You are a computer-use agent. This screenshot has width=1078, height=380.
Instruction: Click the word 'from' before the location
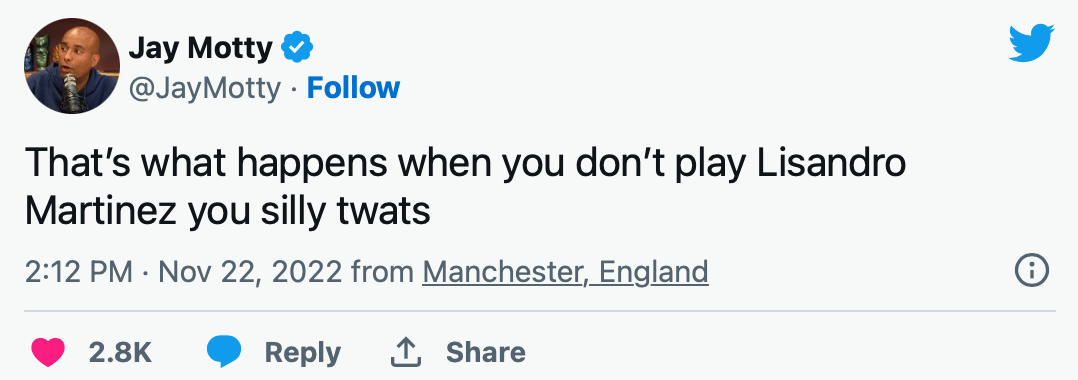382,272
